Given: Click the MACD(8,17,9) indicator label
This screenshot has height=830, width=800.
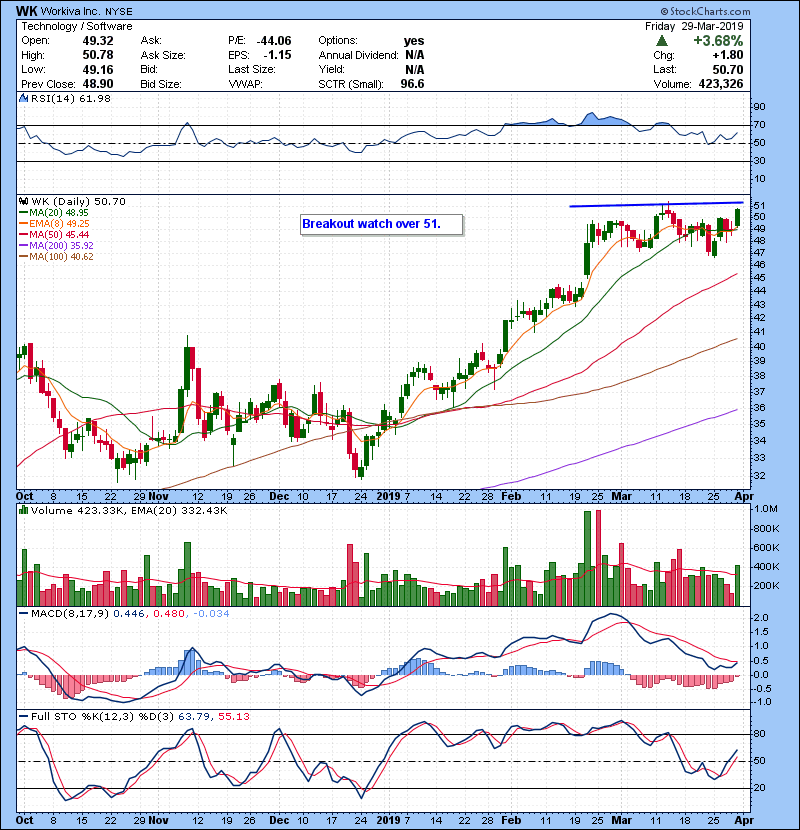Looking at the screenshot, I should pos(70,614).
